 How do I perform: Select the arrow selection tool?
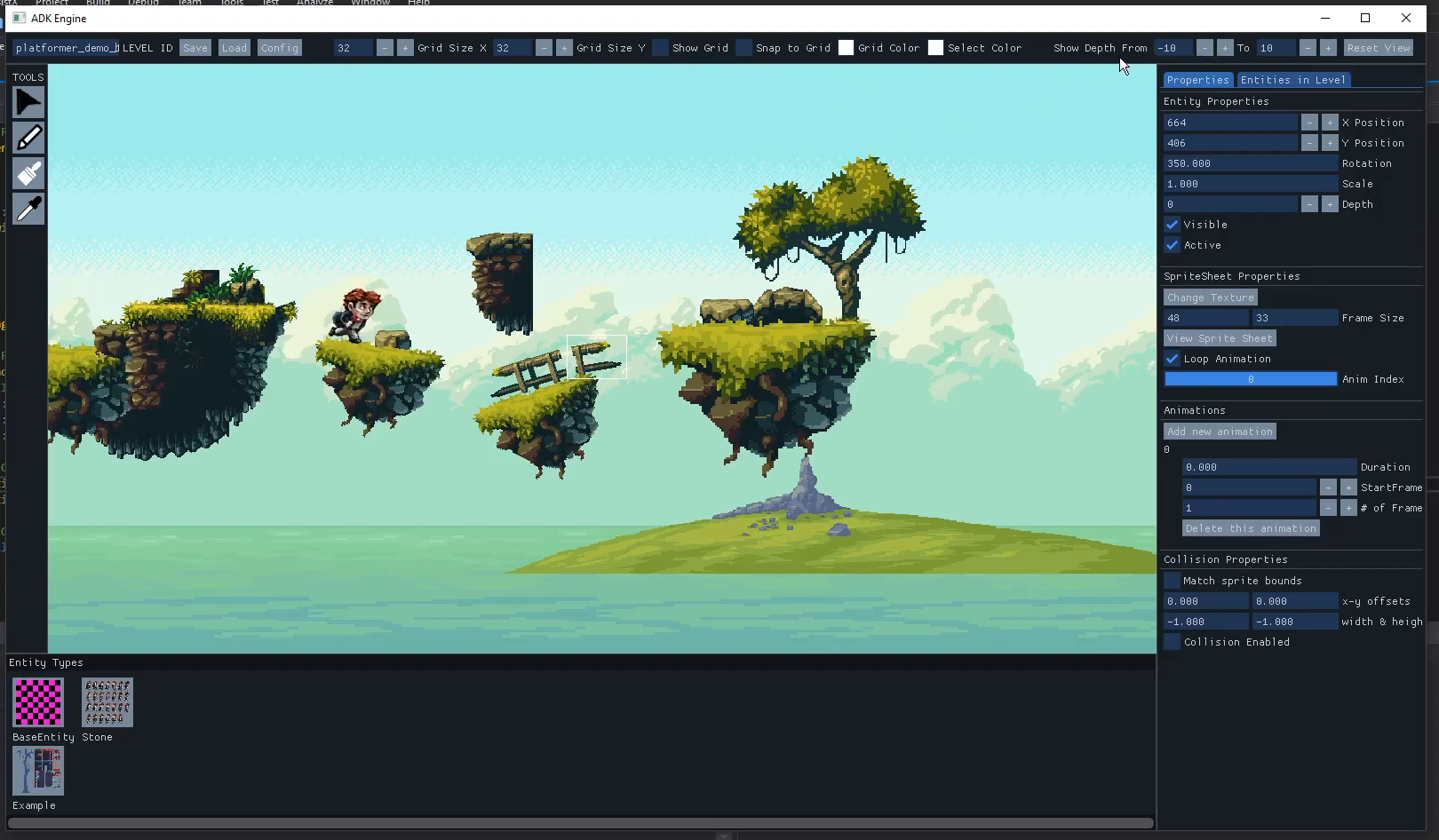tap(28, 102)
